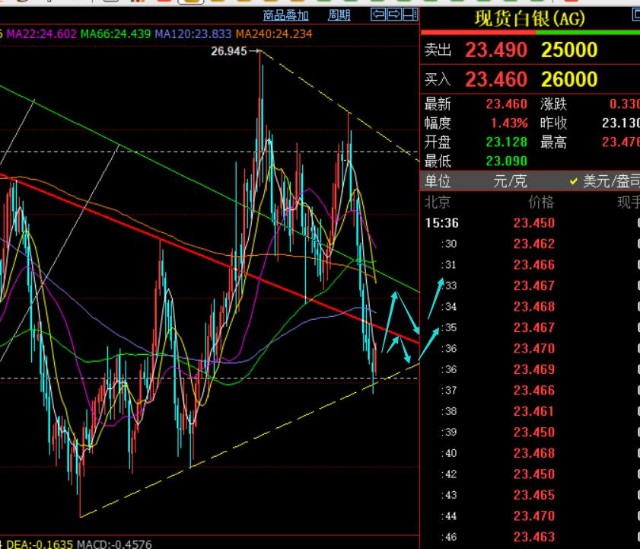This screenshot has height=549, width=640.
Task: Click the 现货白银(AG) instrument title
Action: 529,18
